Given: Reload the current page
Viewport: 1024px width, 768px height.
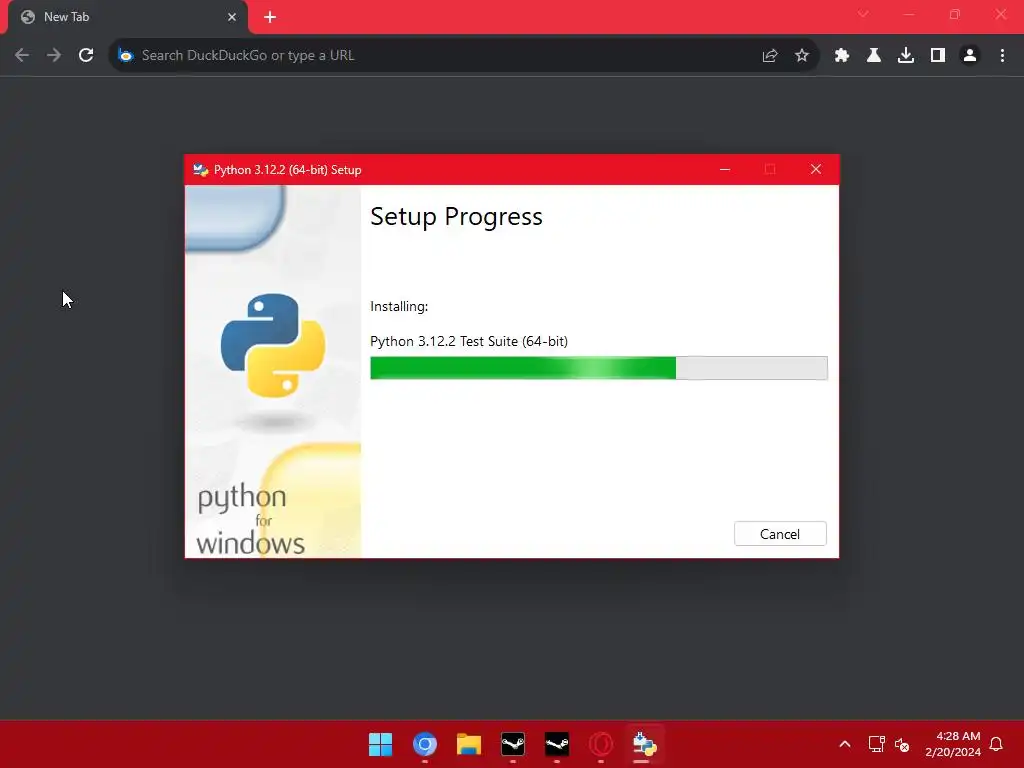Looking at the screenshot, I should click(86, 55).
